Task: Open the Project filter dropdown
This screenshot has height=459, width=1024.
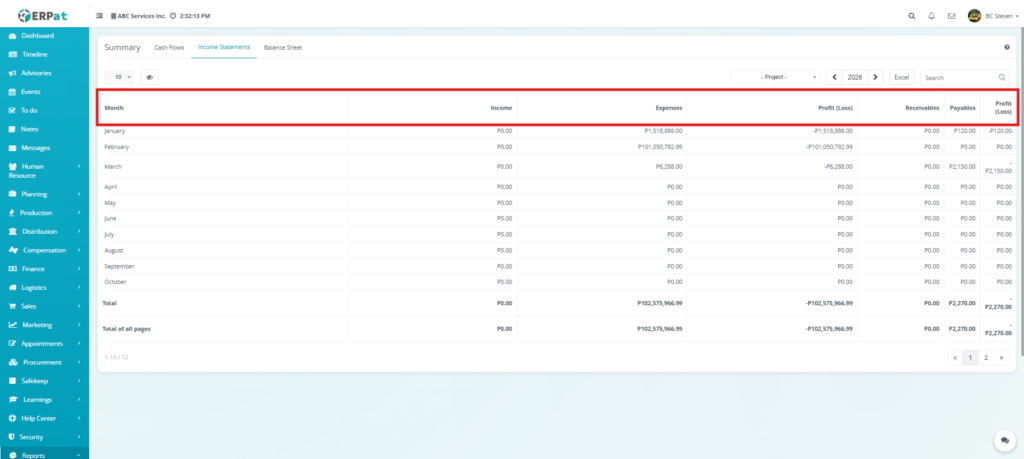Action: pos(775,77)
